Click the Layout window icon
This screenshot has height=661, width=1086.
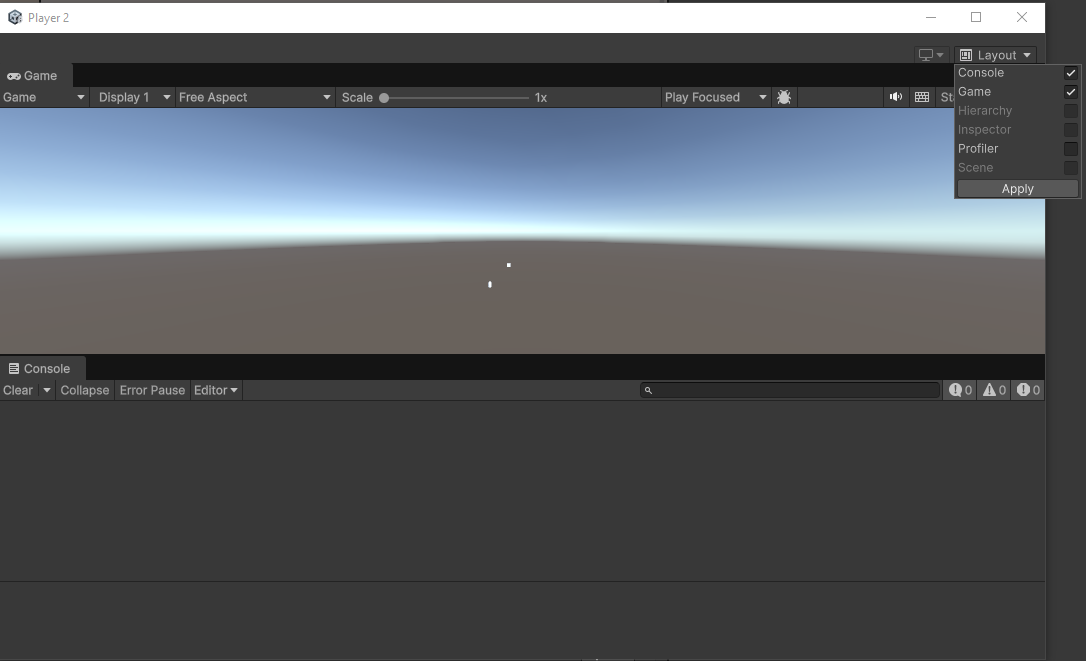click(x=965, y=54)
